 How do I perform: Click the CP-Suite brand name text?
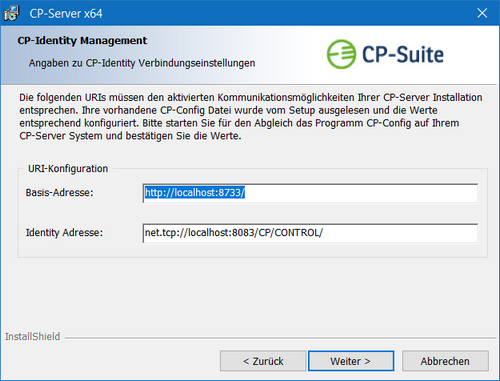(403, 54)
